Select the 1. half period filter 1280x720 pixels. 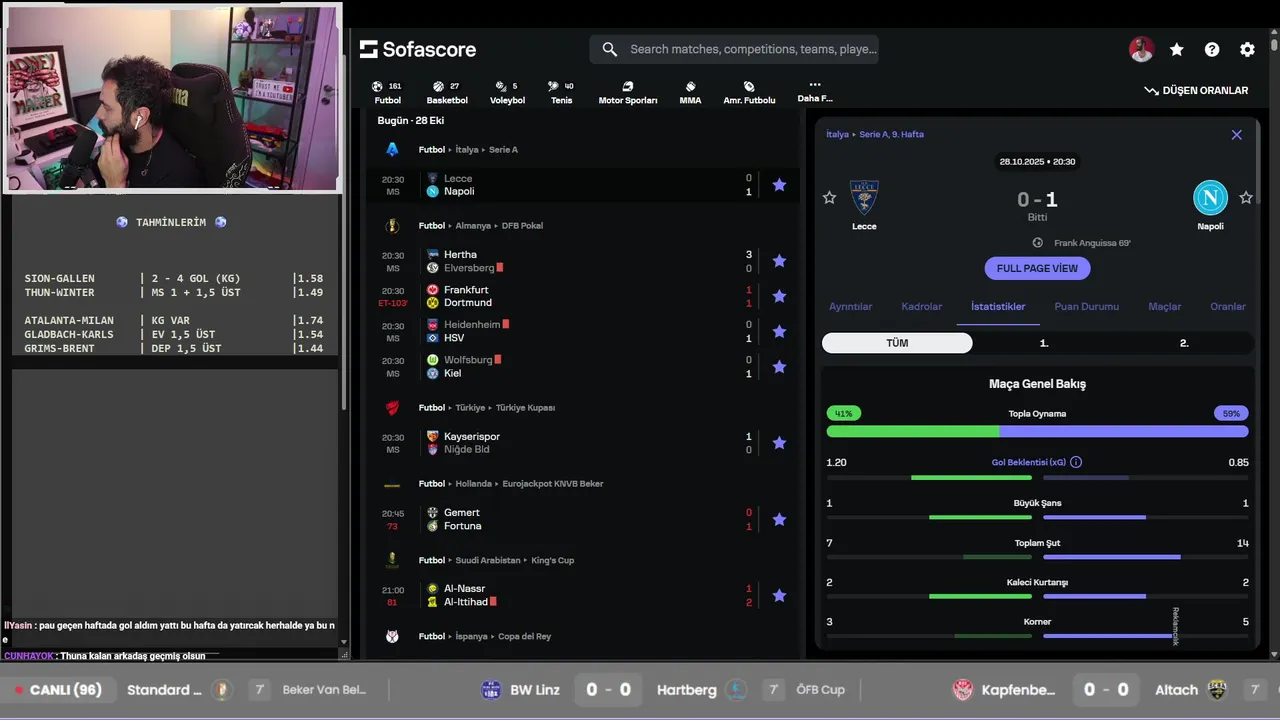[x=1044, y=343]
